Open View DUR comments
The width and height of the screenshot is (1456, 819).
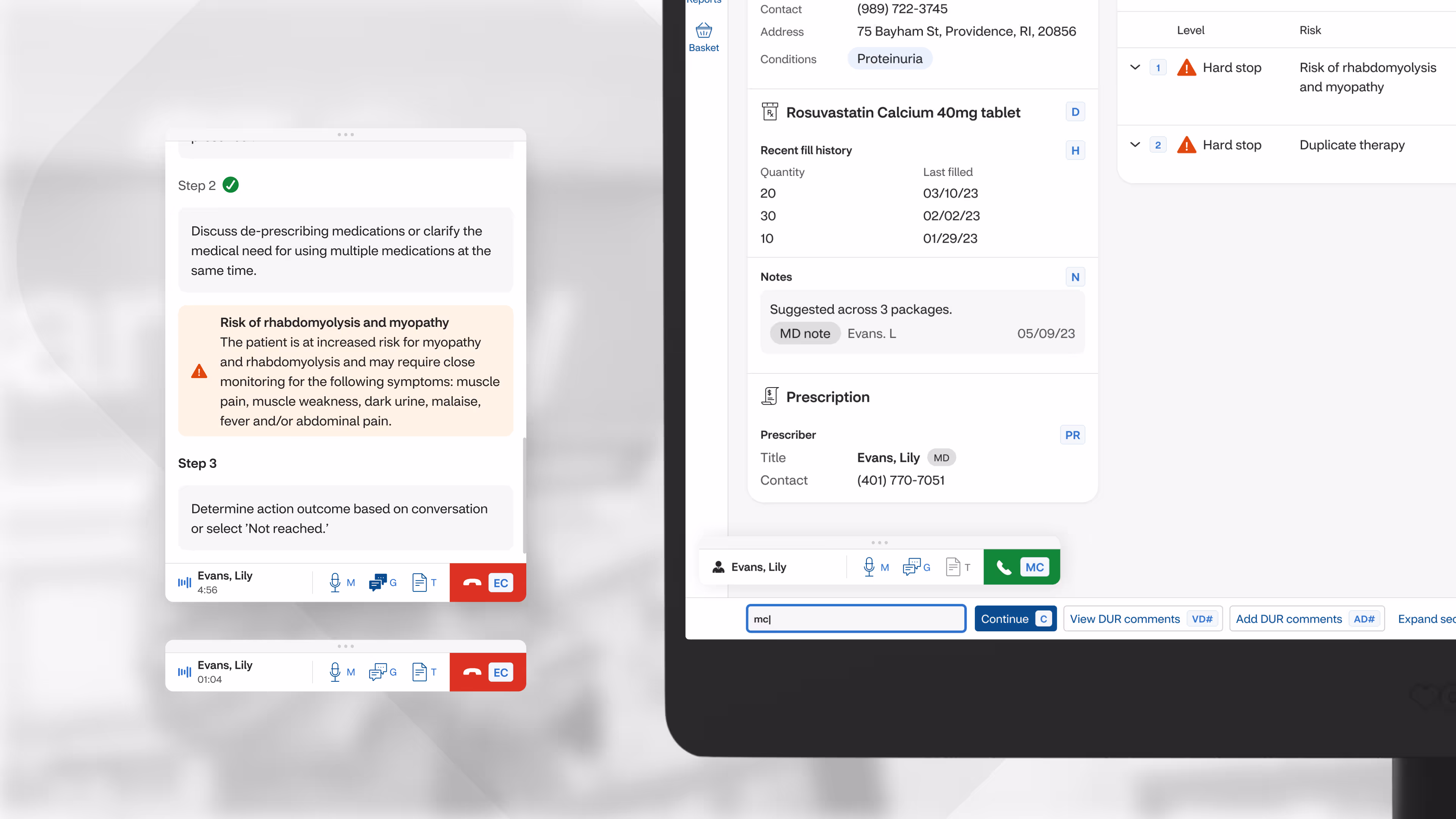point(1142,619)
